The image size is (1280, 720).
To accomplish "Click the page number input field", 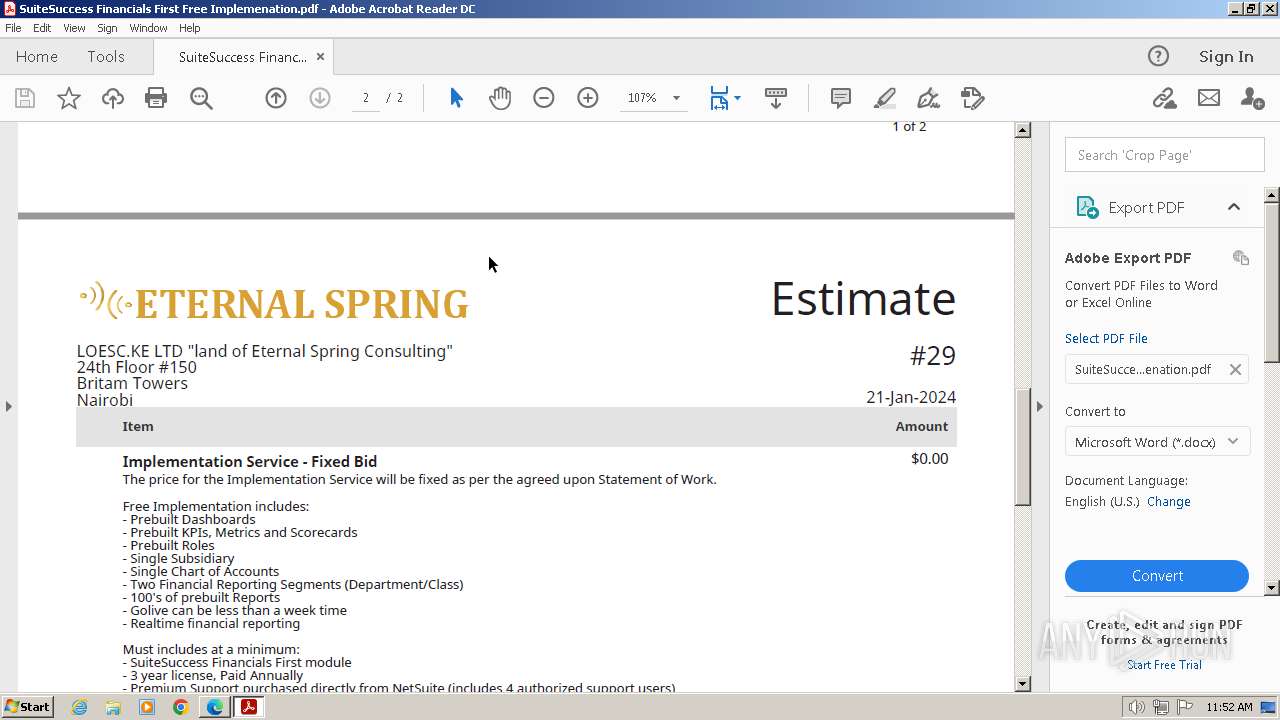I will pos(366,98).
